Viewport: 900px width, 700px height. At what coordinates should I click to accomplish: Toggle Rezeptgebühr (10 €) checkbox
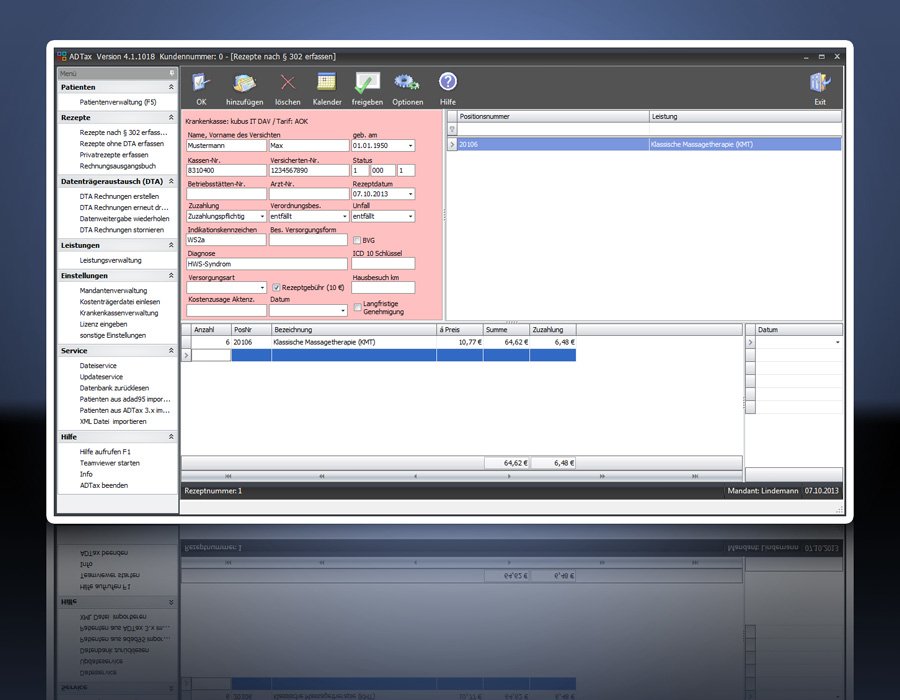tap(276, 287)
